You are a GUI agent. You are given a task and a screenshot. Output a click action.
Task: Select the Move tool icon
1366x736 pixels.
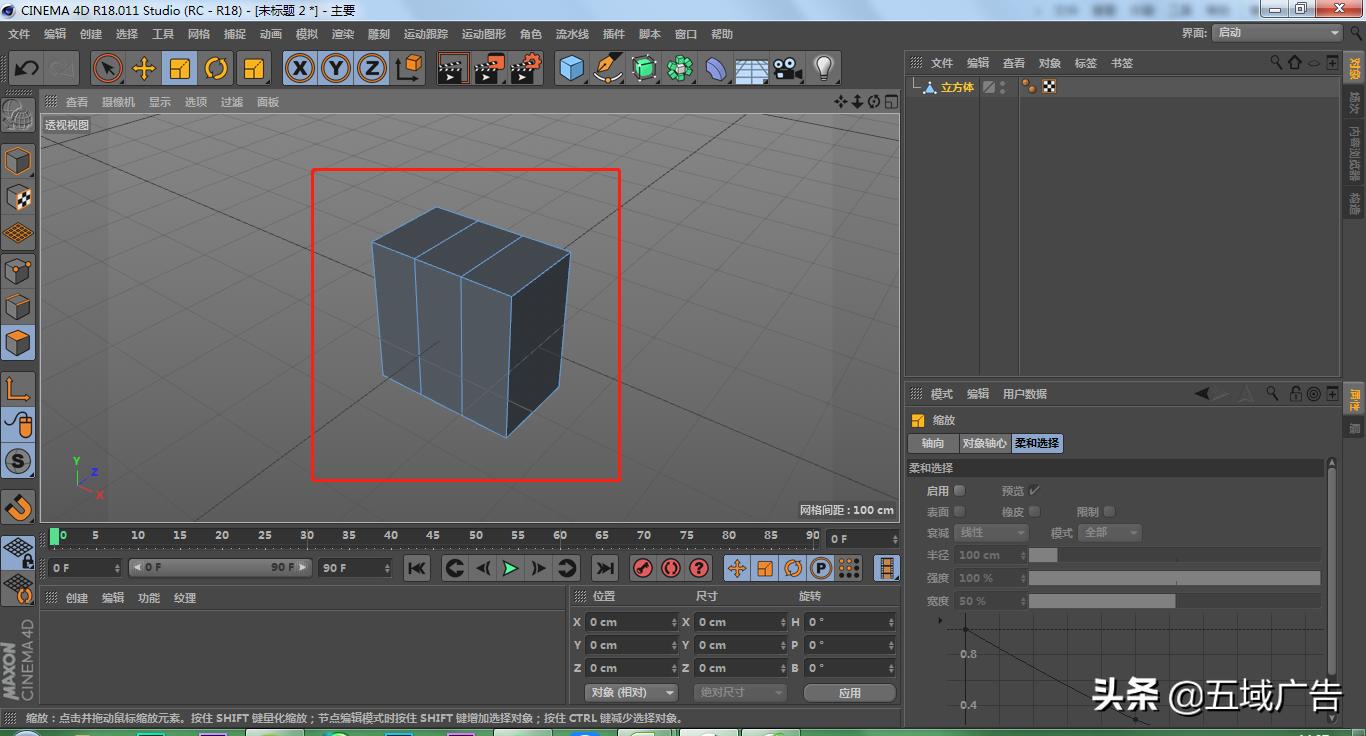point(143,68)
